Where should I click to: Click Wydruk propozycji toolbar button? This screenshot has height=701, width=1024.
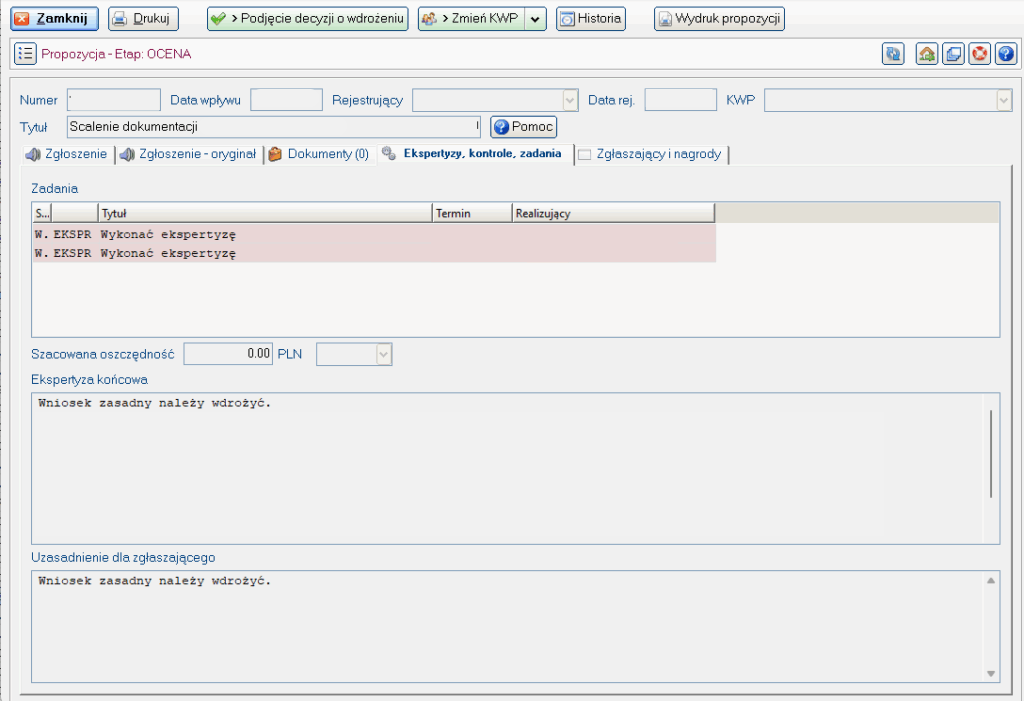pyautogui.click(x=719, y=18)
